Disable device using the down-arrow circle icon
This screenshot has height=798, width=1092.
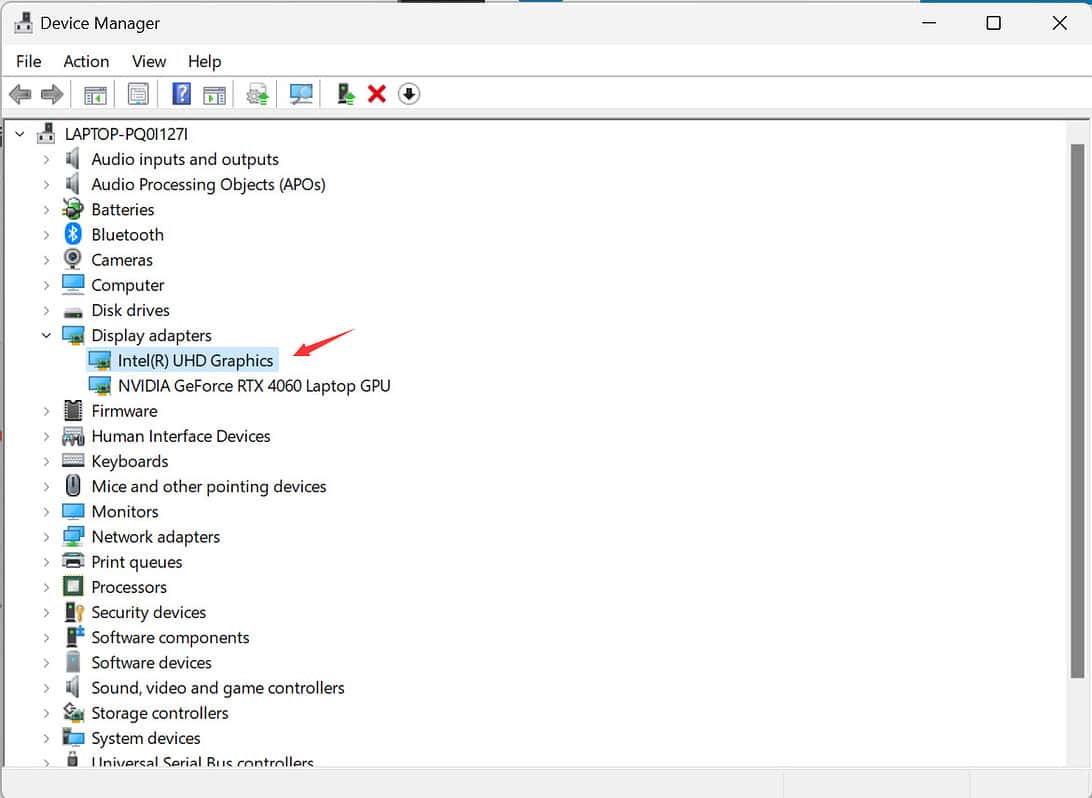pos(409,94)
